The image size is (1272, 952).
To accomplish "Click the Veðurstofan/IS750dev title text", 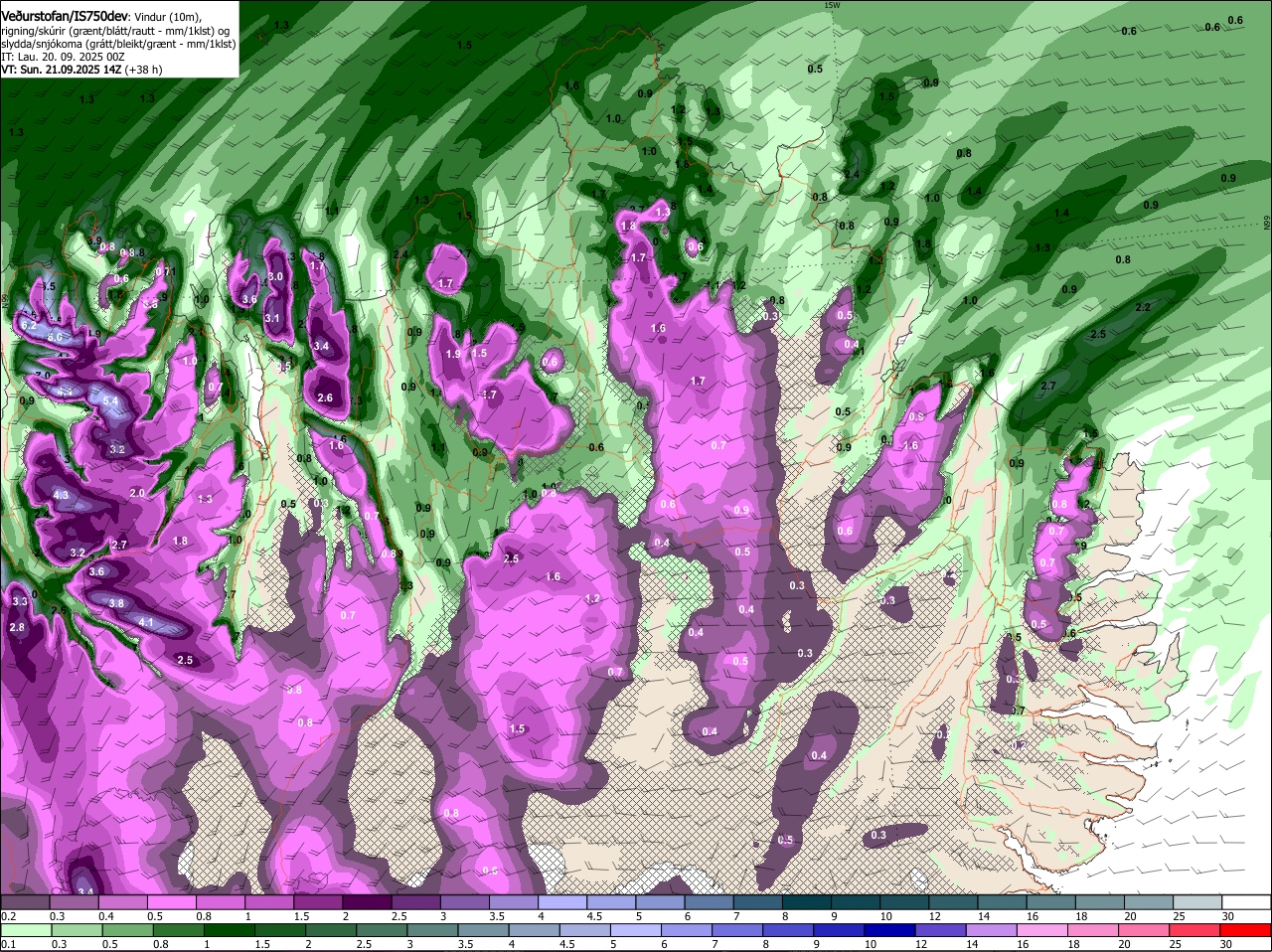I will coord(65,17).
